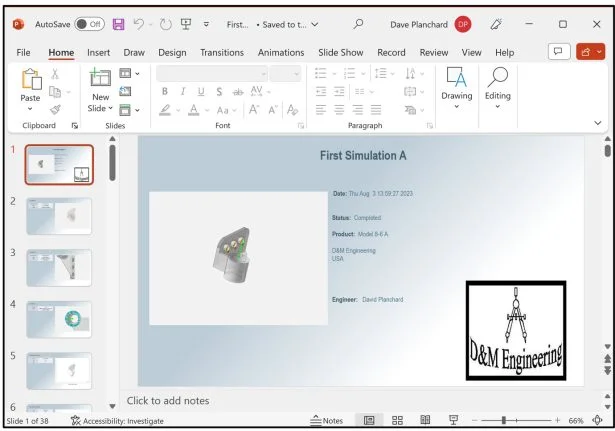This screenshot has height=431, width=615.
Task: Open the Section dropdown
Action: 129,110
